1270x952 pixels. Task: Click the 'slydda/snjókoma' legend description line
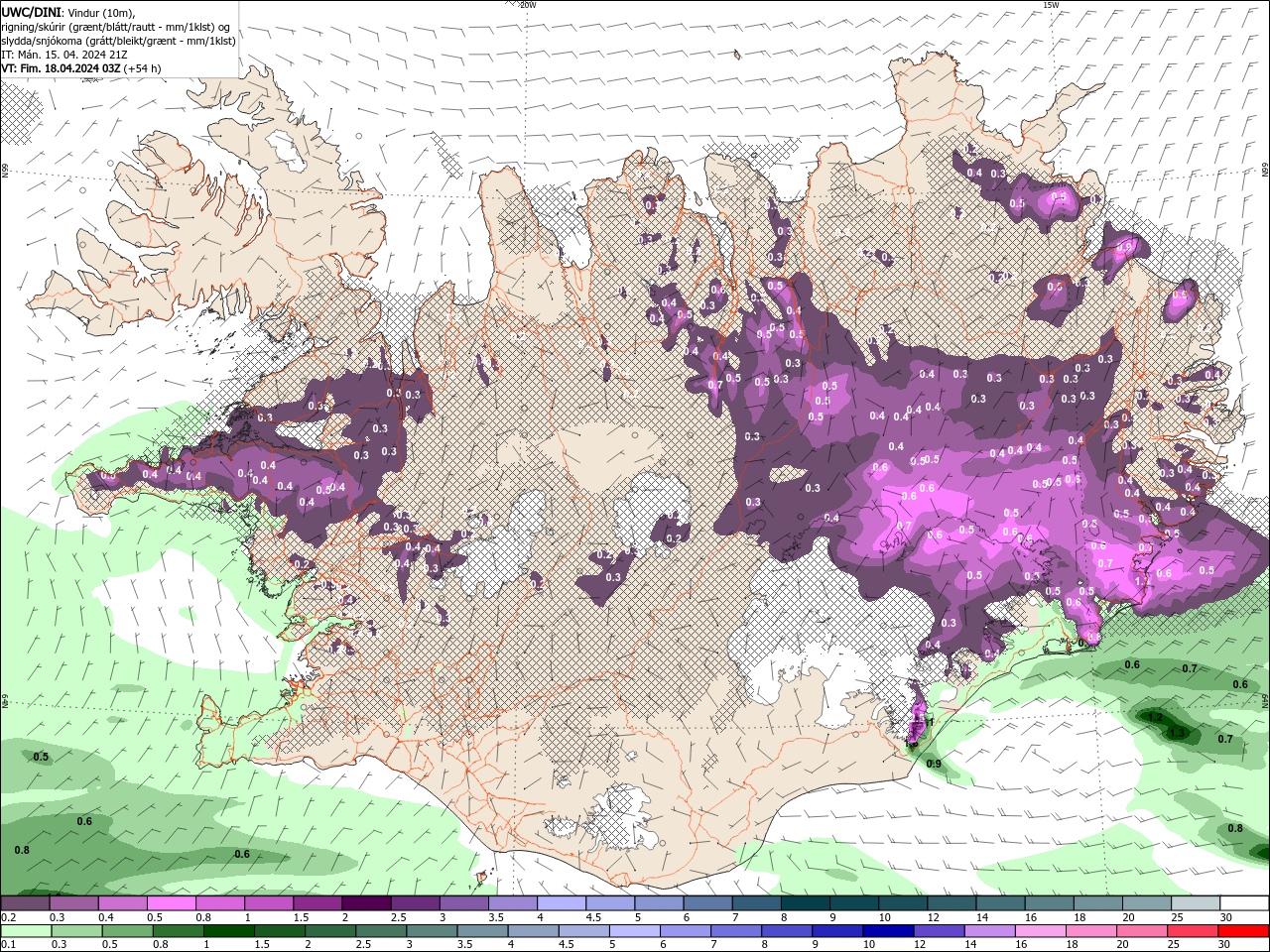click(119, 41)
